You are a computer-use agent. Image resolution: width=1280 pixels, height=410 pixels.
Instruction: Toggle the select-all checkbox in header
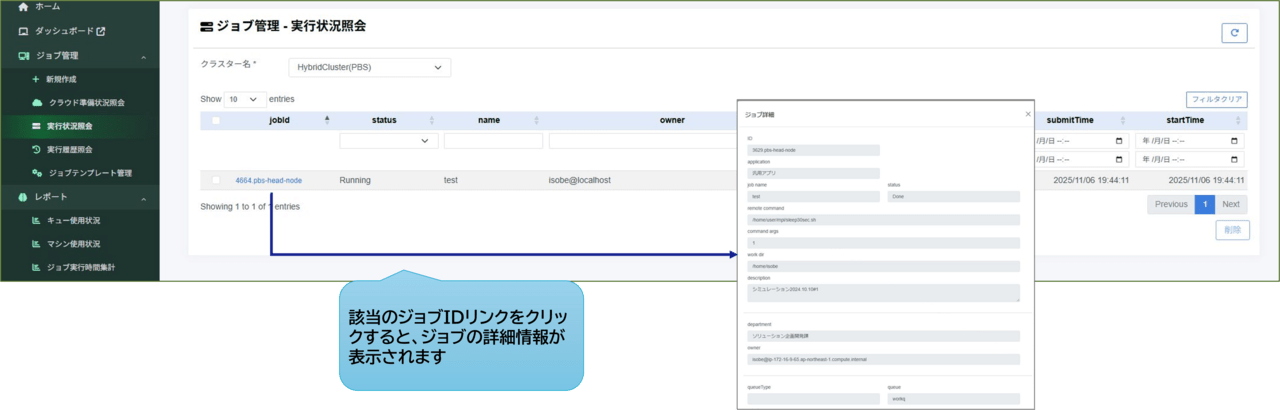pos(216,121)
